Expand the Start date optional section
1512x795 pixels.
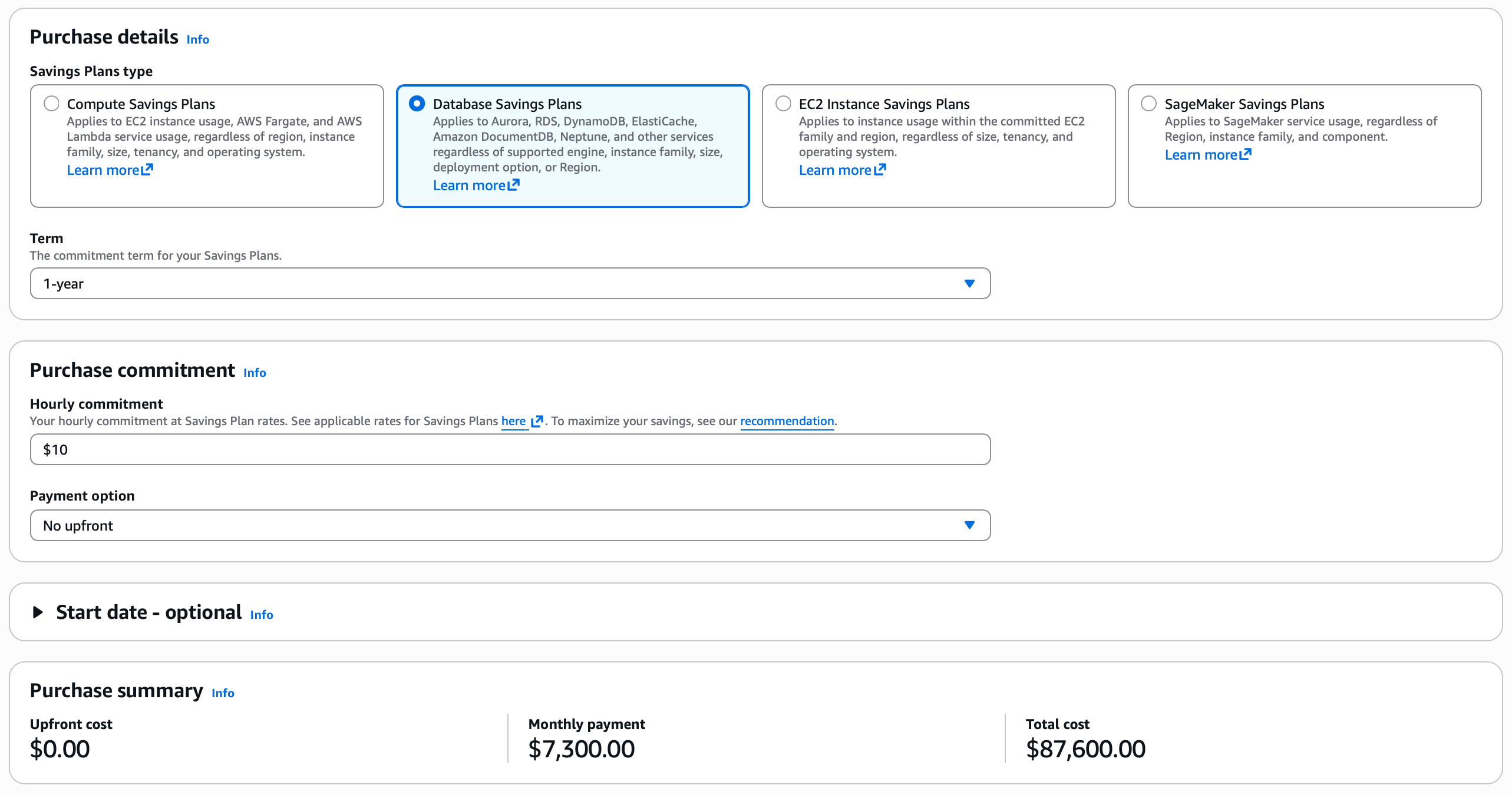38,612
